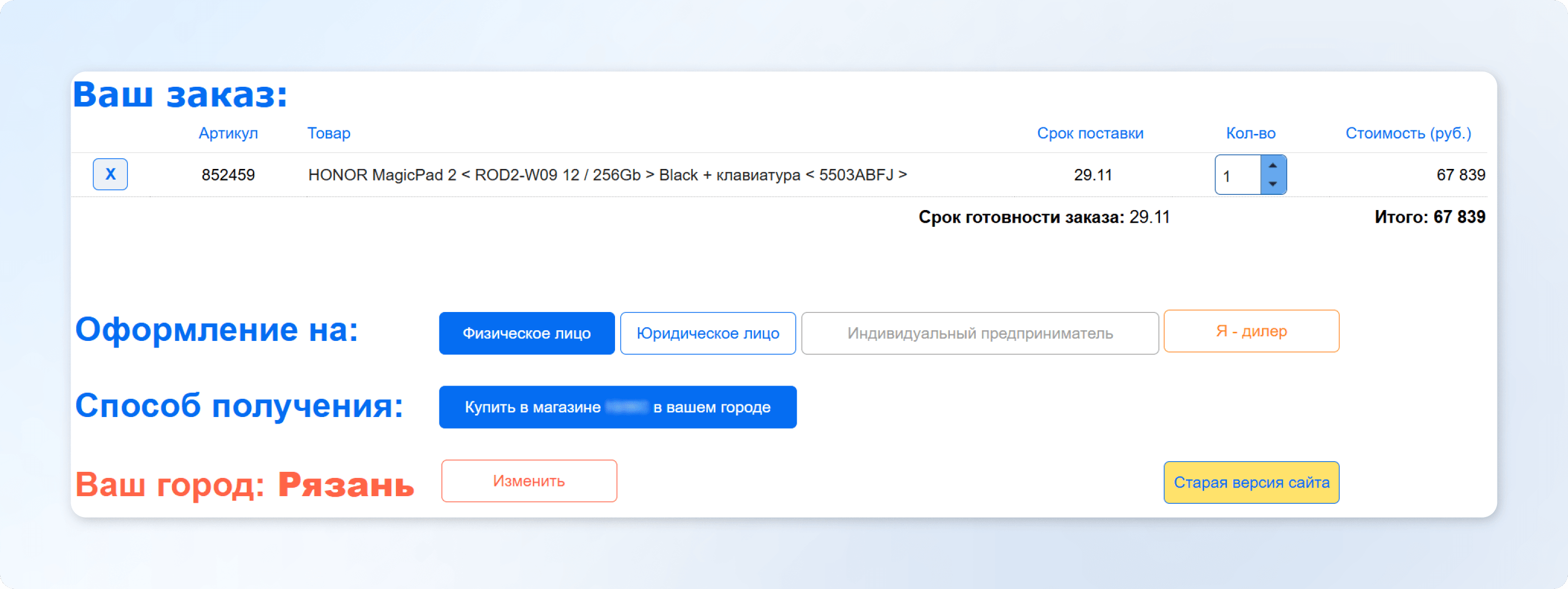Select Физическое лицо option
Viewport: 1568px width, 589px height.
pyautogui.click(x=526, y=333)
